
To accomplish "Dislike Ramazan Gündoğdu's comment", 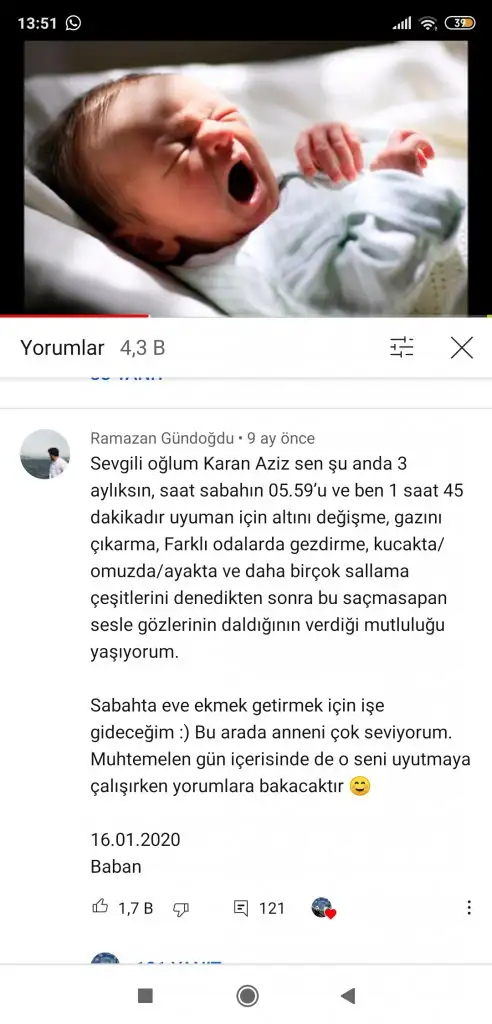I will (181, 908).
